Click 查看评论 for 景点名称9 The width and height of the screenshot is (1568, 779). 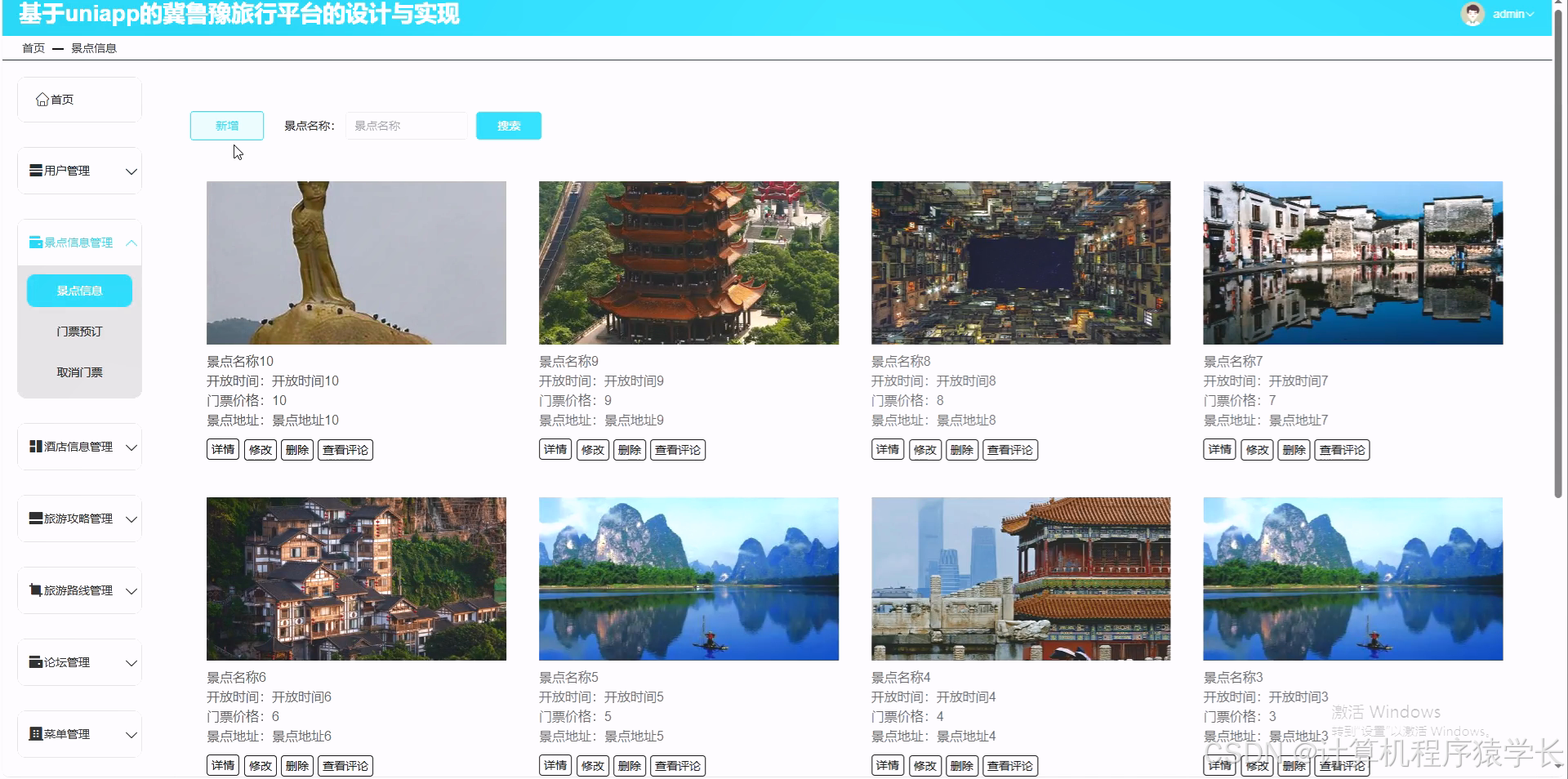pos(678,450)
